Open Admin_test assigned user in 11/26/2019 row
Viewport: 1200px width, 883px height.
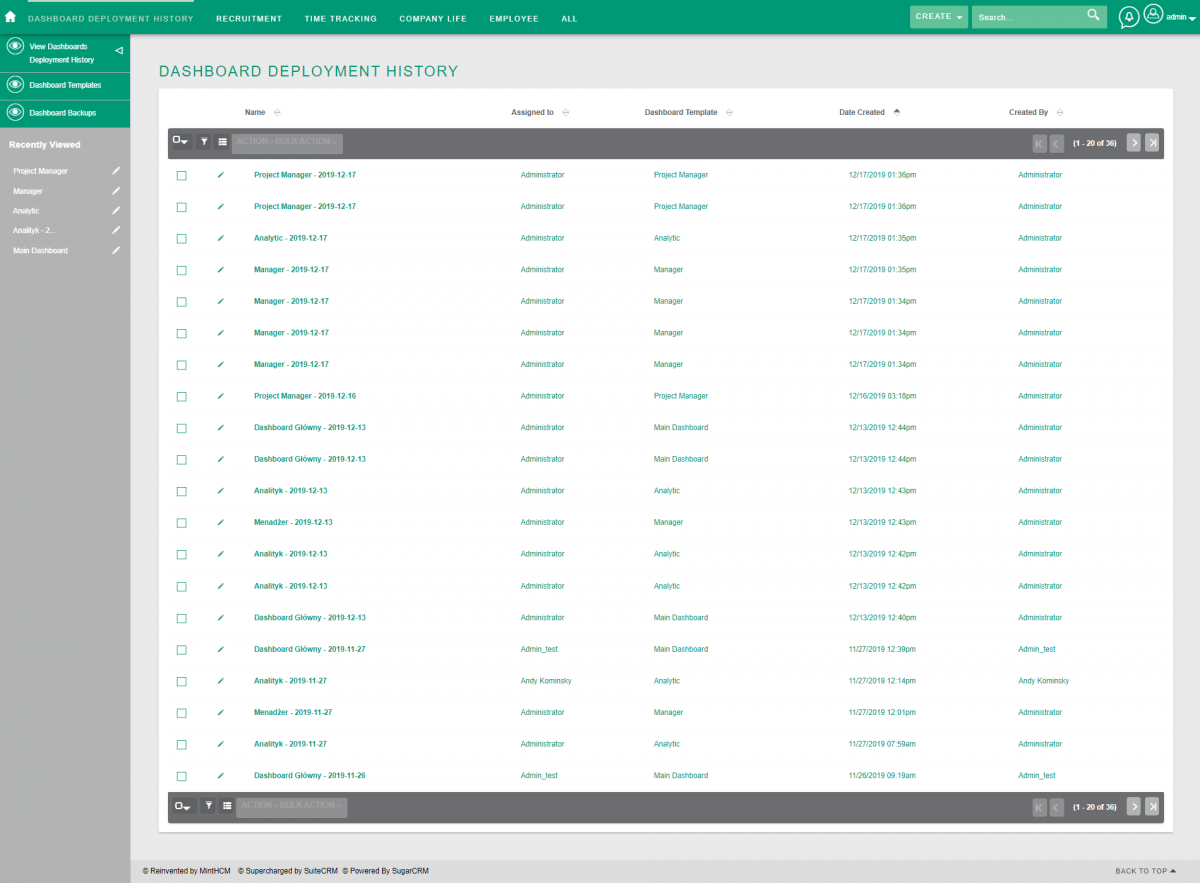coord(539,776)
